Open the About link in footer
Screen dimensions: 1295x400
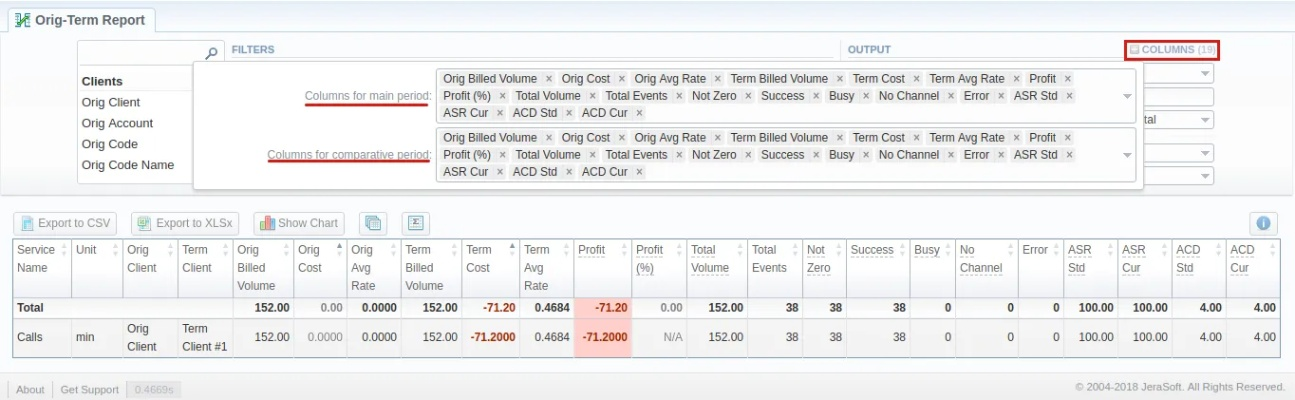click(x=30, y=389)
